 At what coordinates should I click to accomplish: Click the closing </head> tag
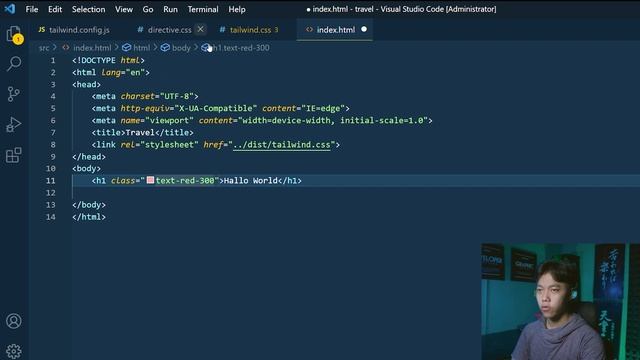point(89,156)
